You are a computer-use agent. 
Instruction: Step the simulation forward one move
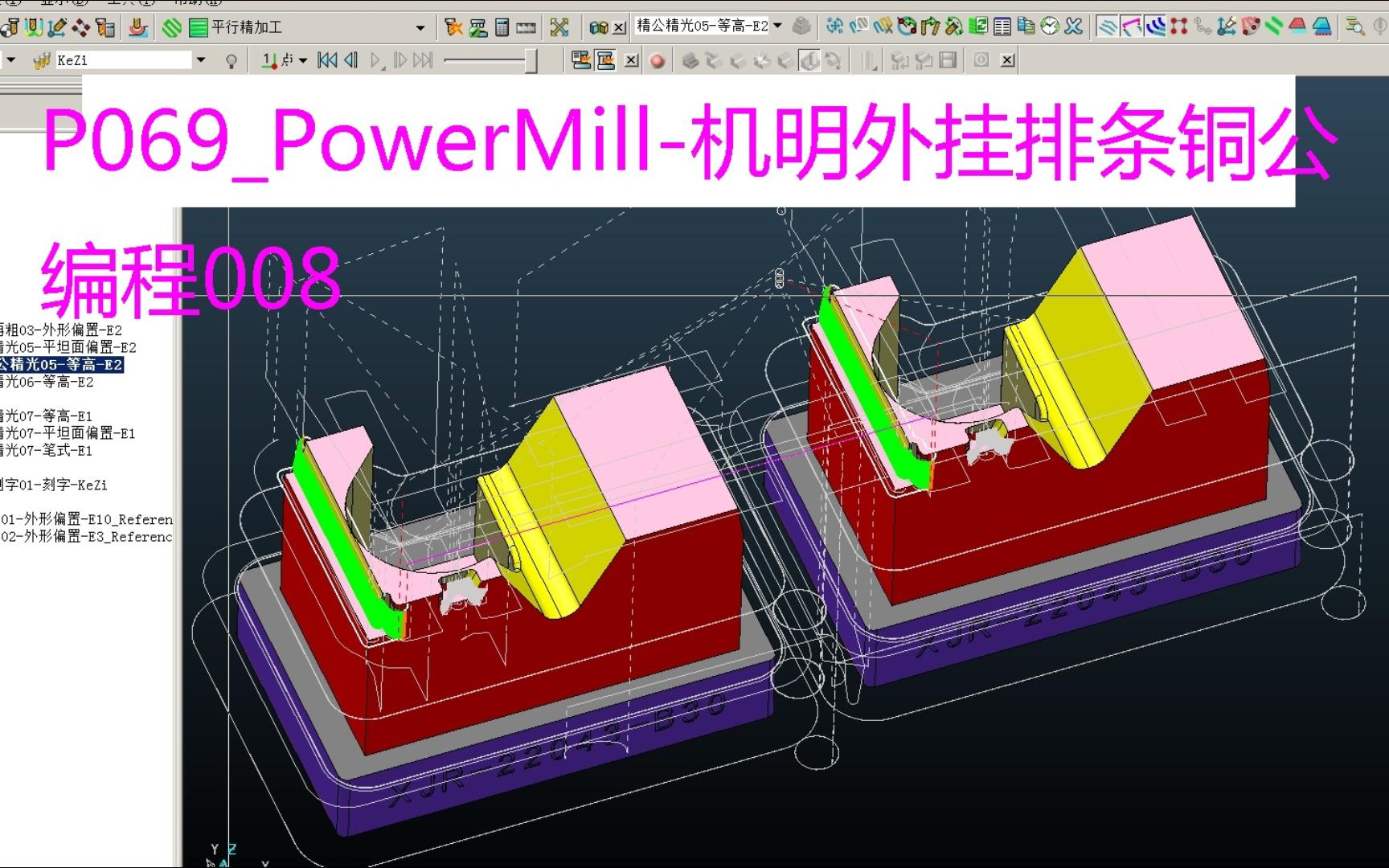click(399, 59)
